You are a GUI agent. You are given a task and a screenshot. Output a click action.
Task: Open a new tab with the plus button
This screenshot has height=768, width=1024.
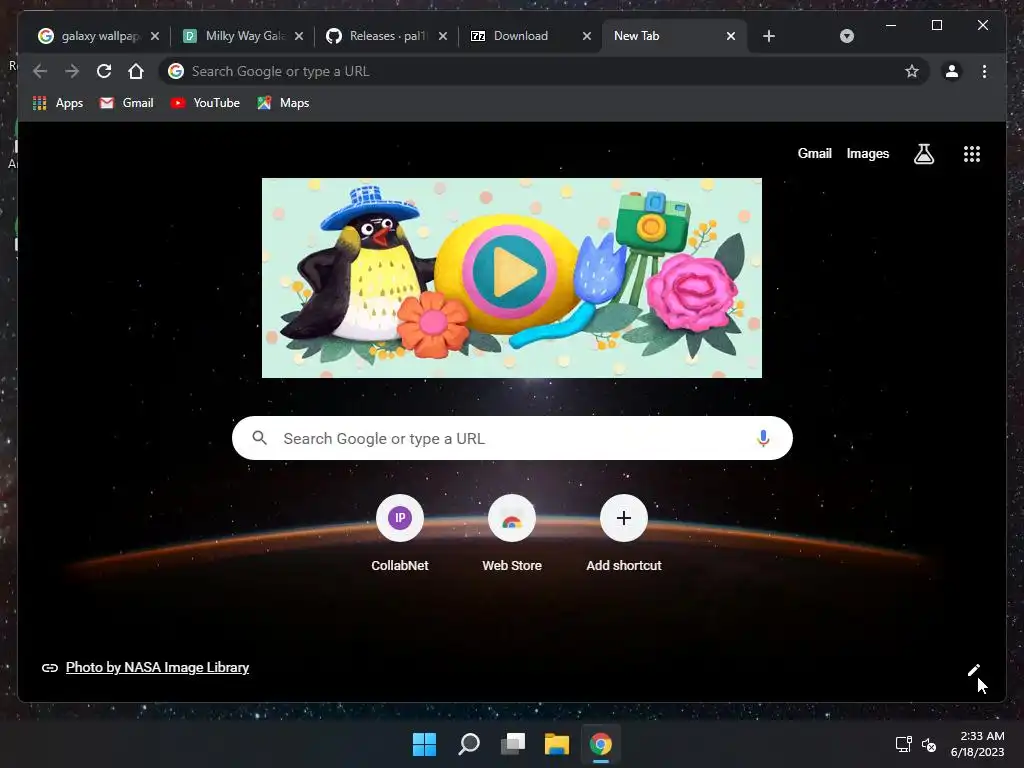tap(769, 36)
